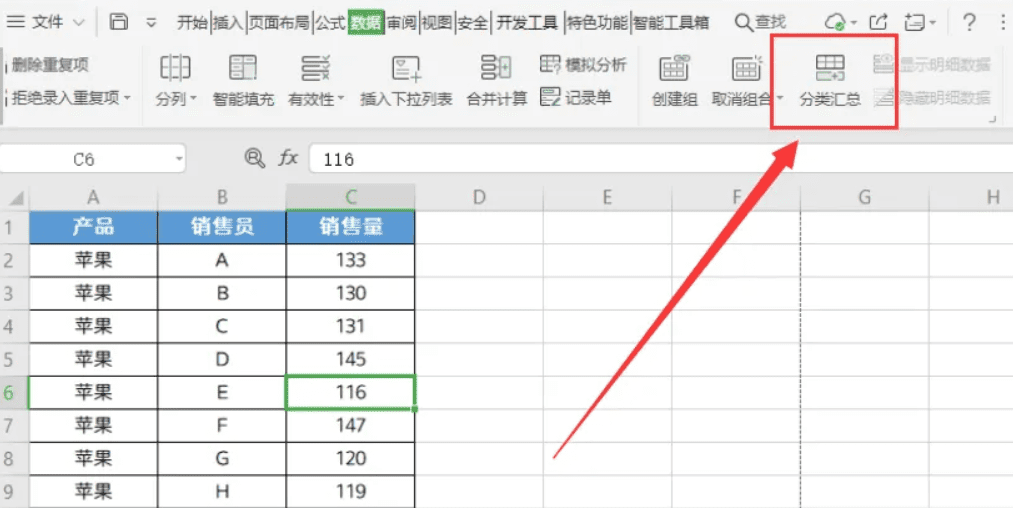Open the 公式 tab

[330, 23]
